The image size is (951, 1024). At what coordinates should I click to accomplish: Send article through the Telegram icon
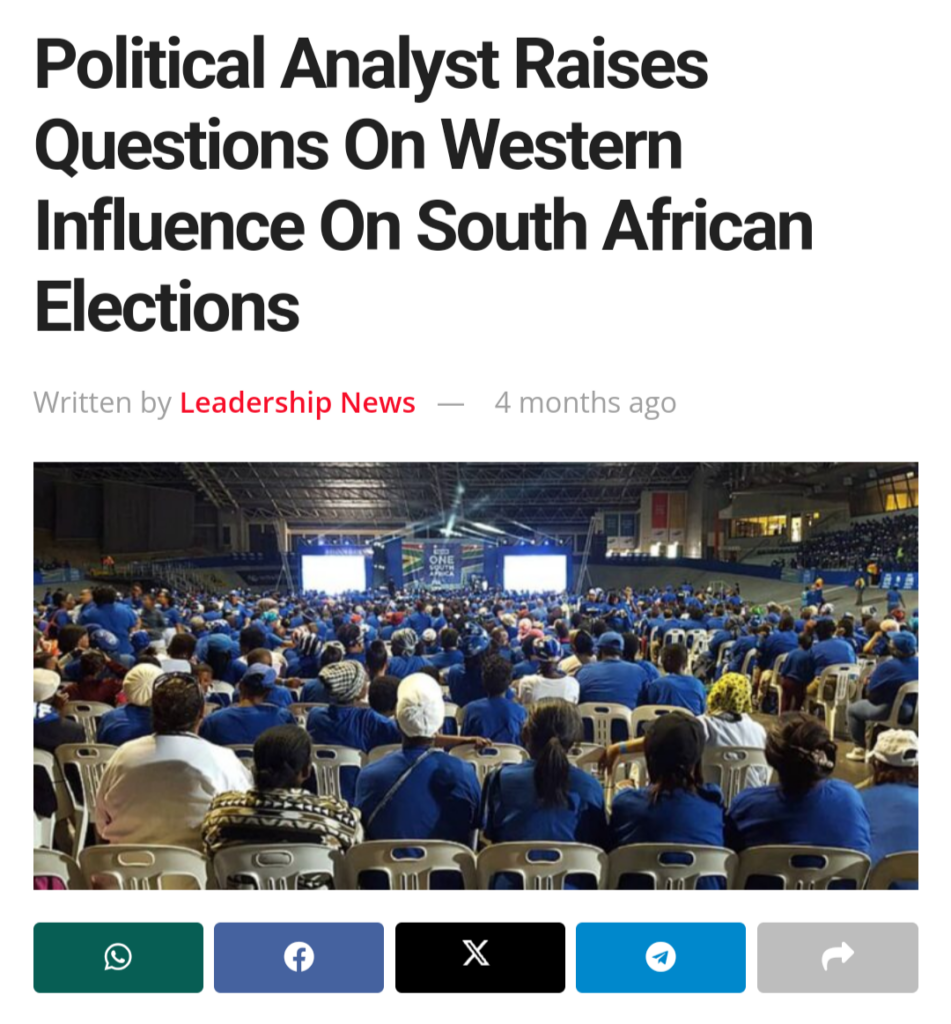tap(660, 957)
